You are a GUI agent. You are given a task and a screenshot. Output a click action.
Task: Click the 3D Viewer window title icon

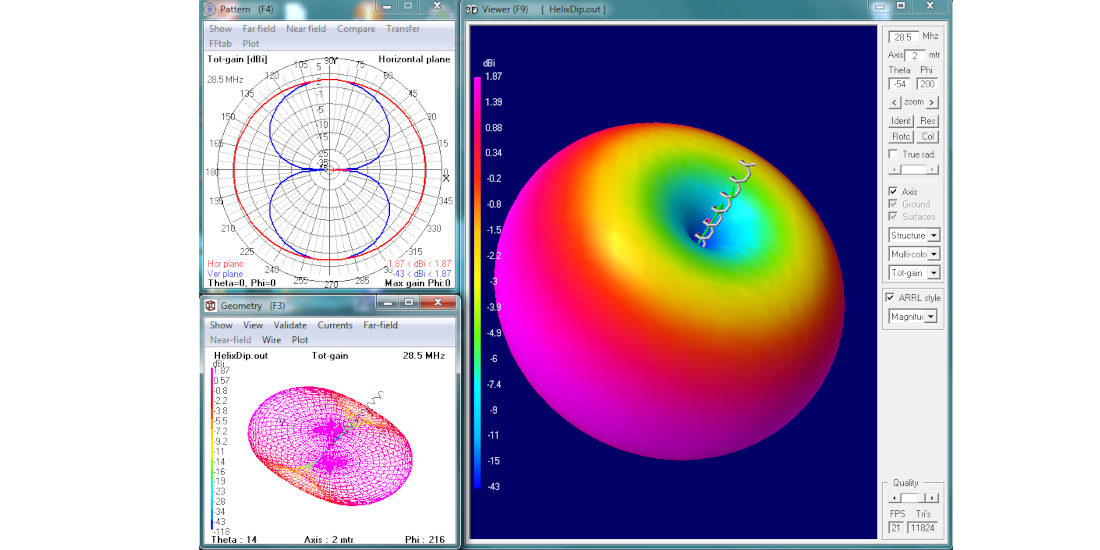click(x=473, y=8)
